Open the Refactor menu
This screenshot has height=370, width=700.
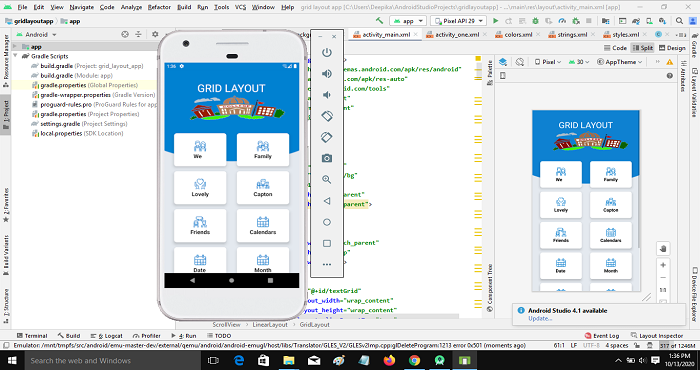click(x=159, y=7)
